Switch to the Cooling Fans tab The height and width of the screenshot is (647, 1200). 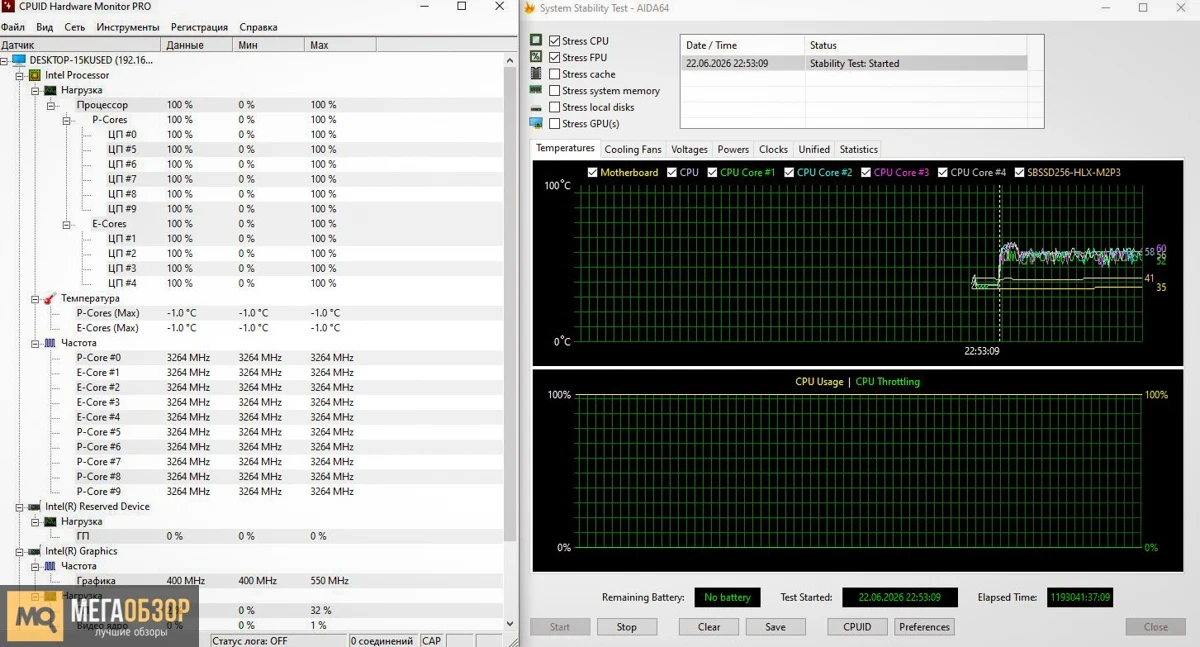(633, 149)
